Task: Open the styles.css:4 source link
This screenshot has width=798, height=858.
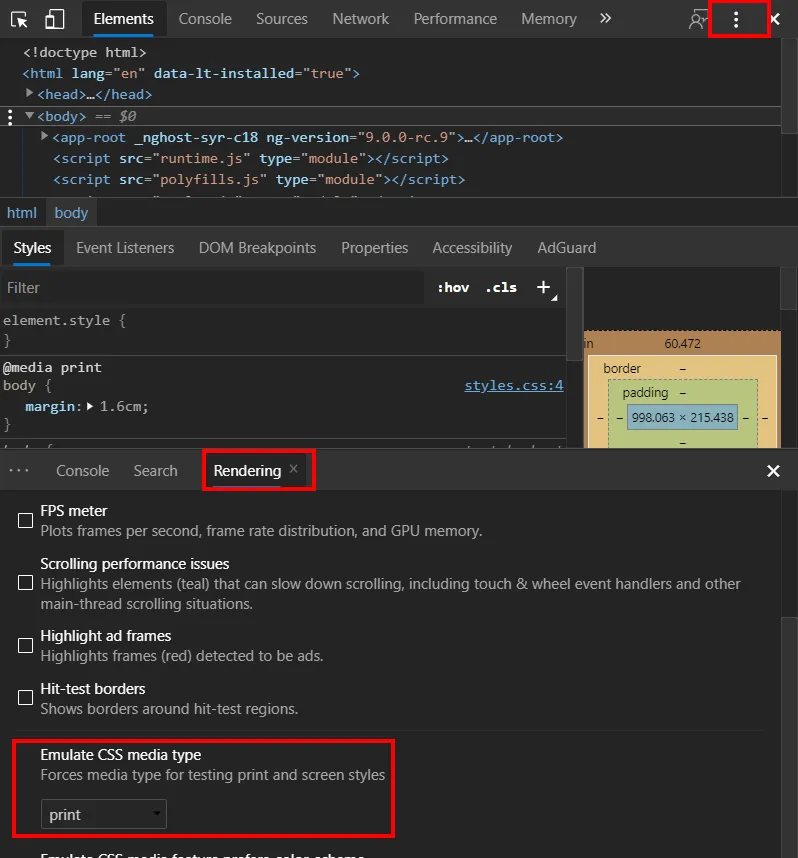Action: tap(514, 385)
